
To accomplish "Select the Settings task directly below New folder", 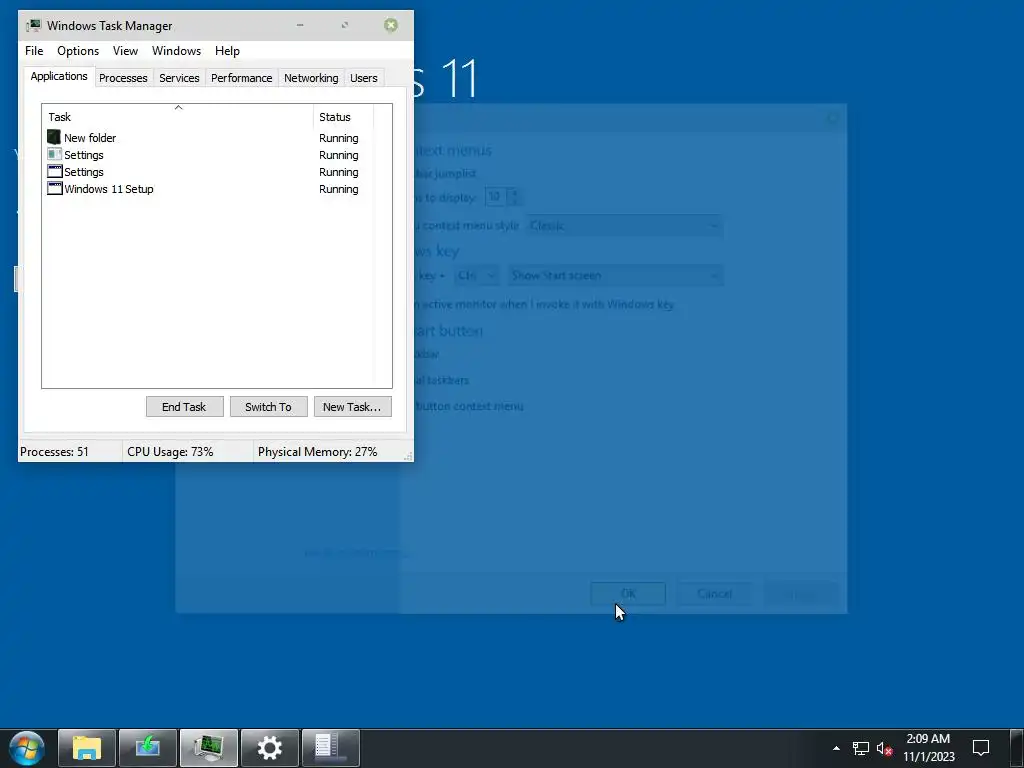I will (x=84, y=155).
